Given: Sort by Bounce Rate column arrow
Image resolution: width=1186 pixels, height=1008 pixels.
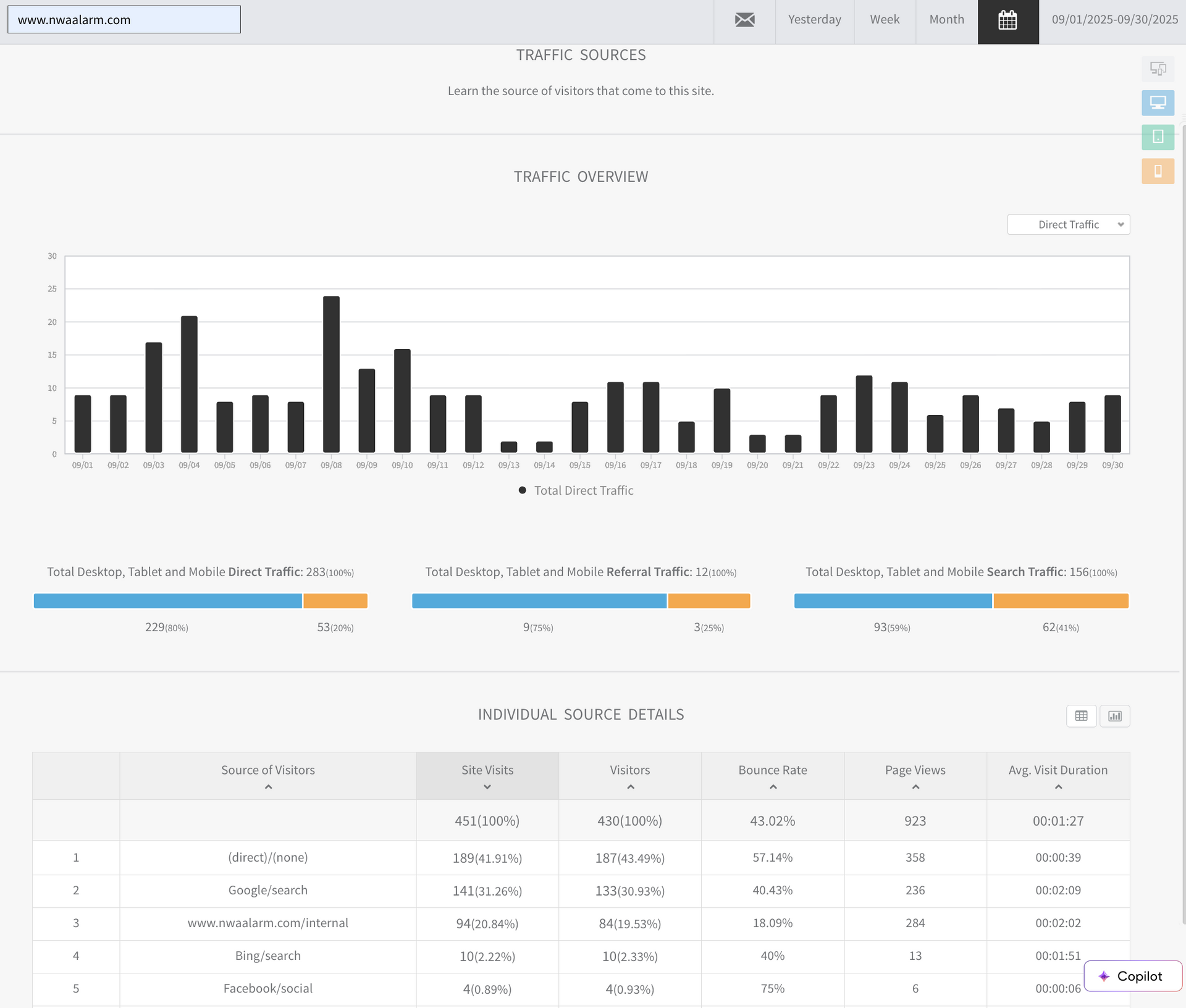Looking at the screenshot, I should (x=772, y=787).
